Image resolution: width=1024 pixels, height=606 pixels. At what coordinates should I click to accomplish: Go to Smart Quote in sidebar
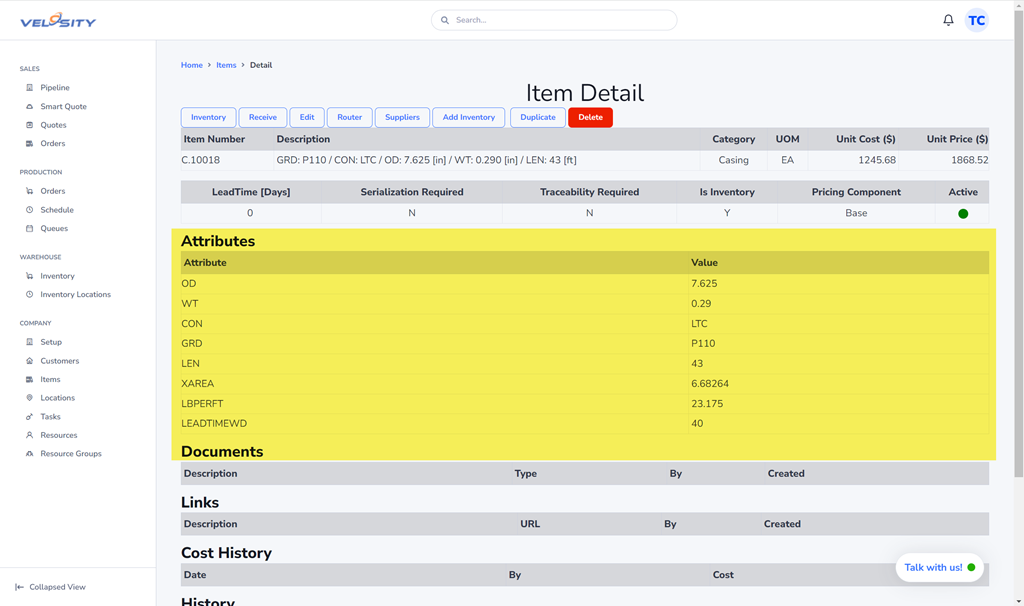click(63, 106)
